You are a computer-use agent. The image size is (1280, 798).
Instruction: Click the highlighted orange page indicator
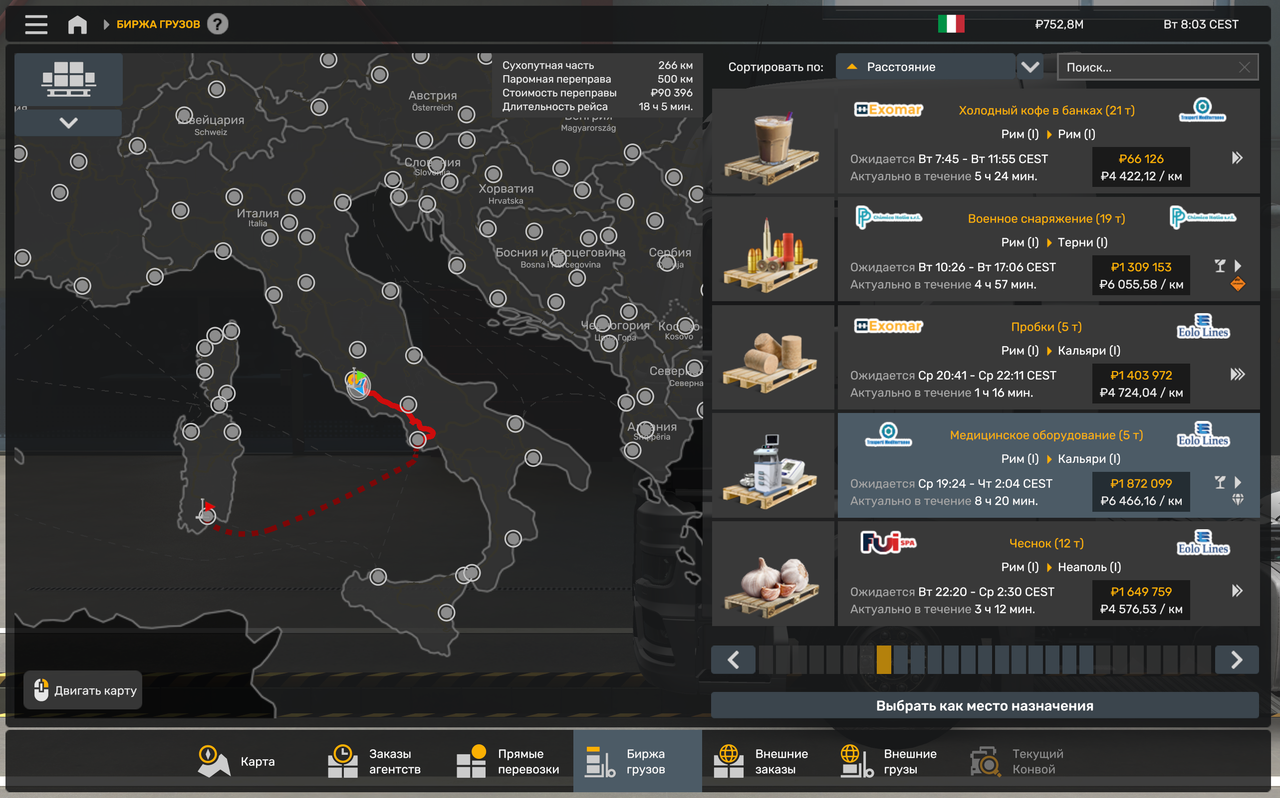[x=884, y=660]
